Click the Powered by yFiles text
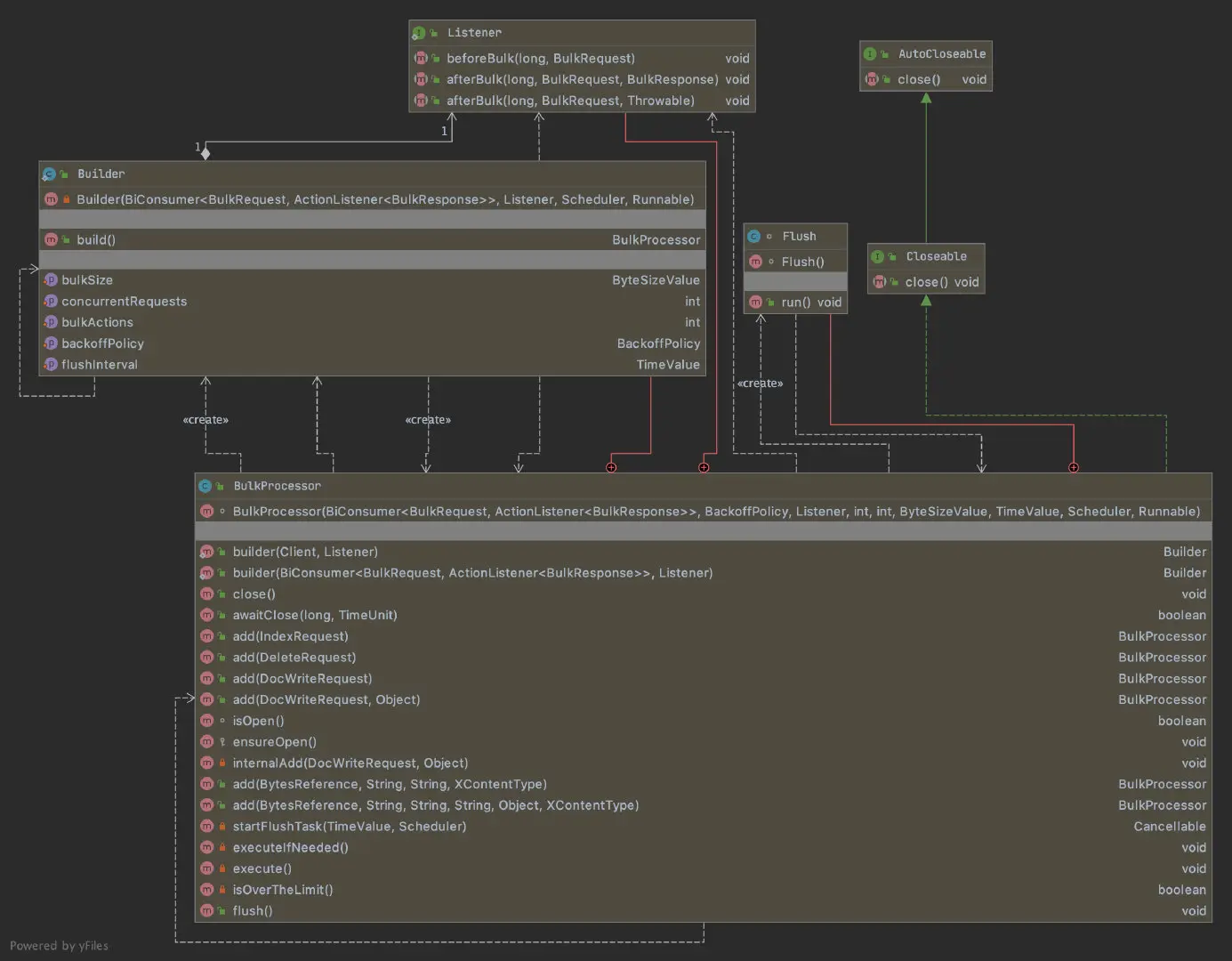The image size is (1232, 961). 59,946
